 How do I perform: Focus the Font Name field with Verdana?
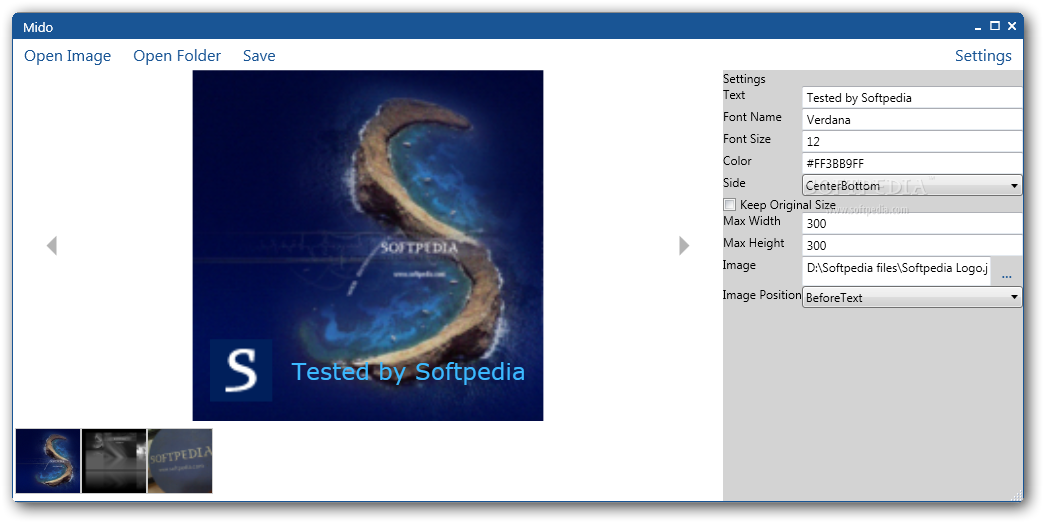tap(912, 119)
